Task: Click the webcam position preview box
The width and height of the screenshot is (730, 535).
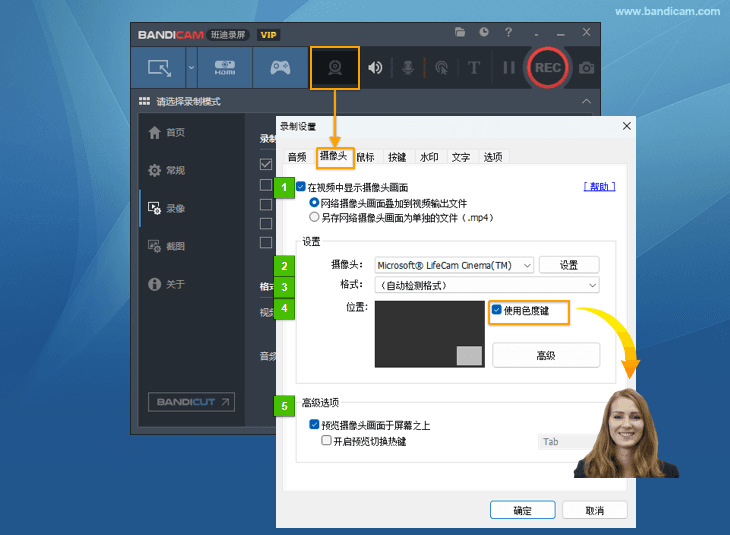Action: point(430,334)
